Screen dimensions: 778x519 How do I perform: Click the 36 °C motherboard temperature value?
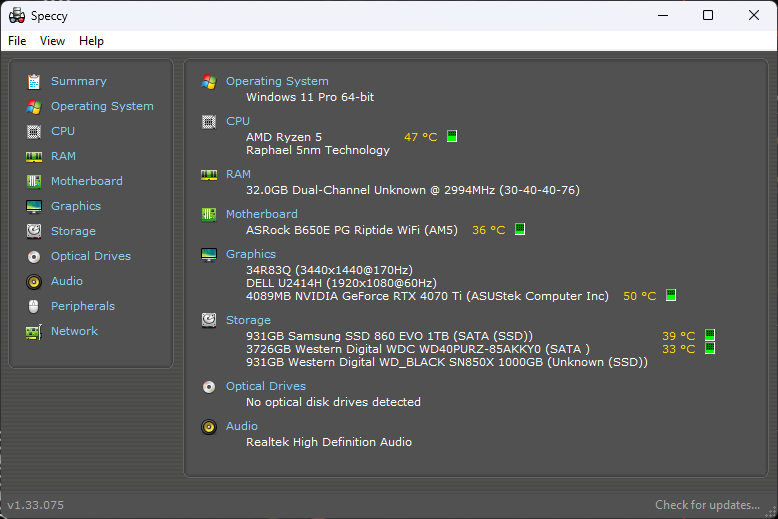click(x=489, y=230)
